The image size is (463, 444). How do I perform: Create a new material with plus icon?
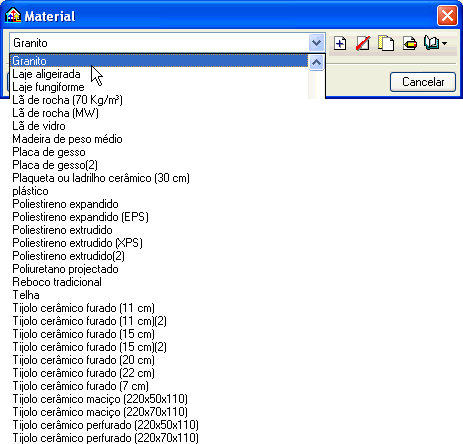pos(340,43)
